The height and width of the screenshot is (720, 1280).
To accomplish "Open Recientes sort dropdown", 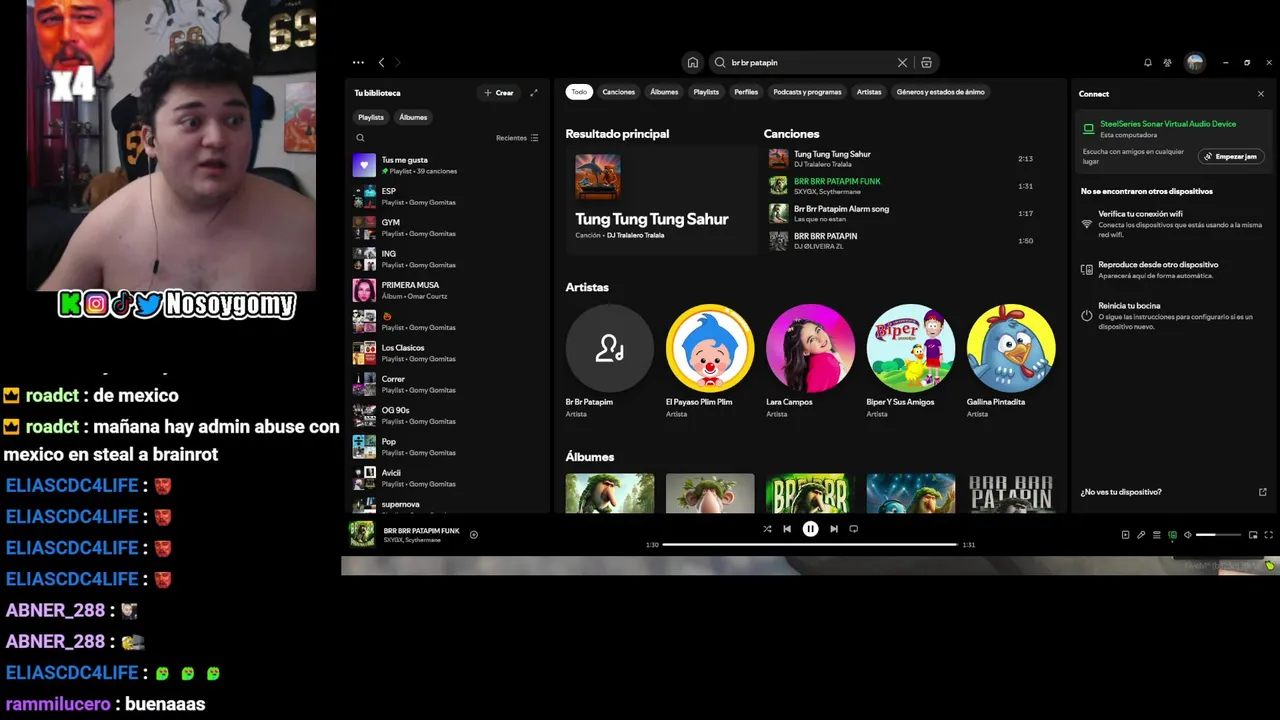I will (x=517, y=138).
